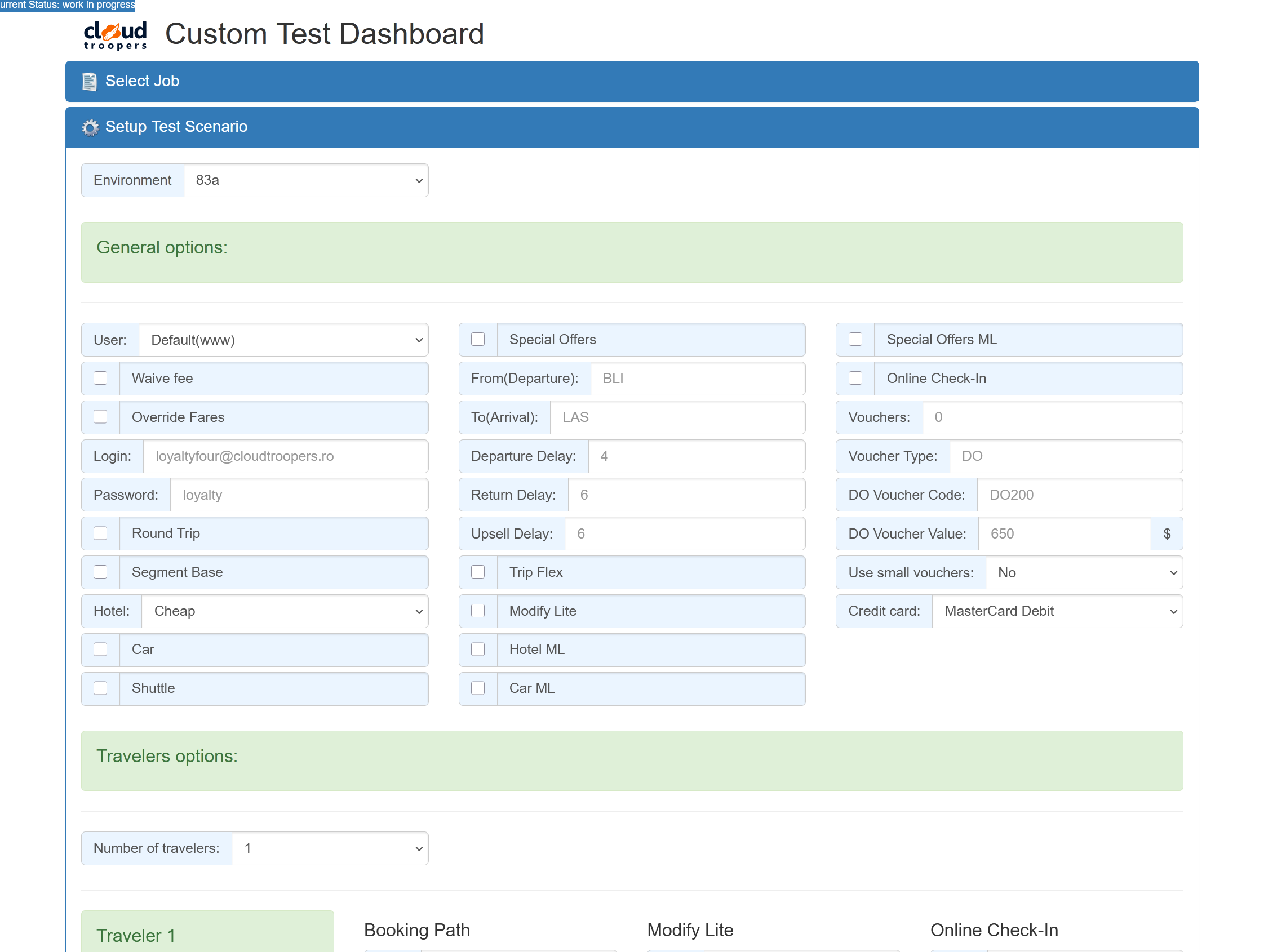
Task: Tick the Round Trip checkbox
Action: (100, 533)
